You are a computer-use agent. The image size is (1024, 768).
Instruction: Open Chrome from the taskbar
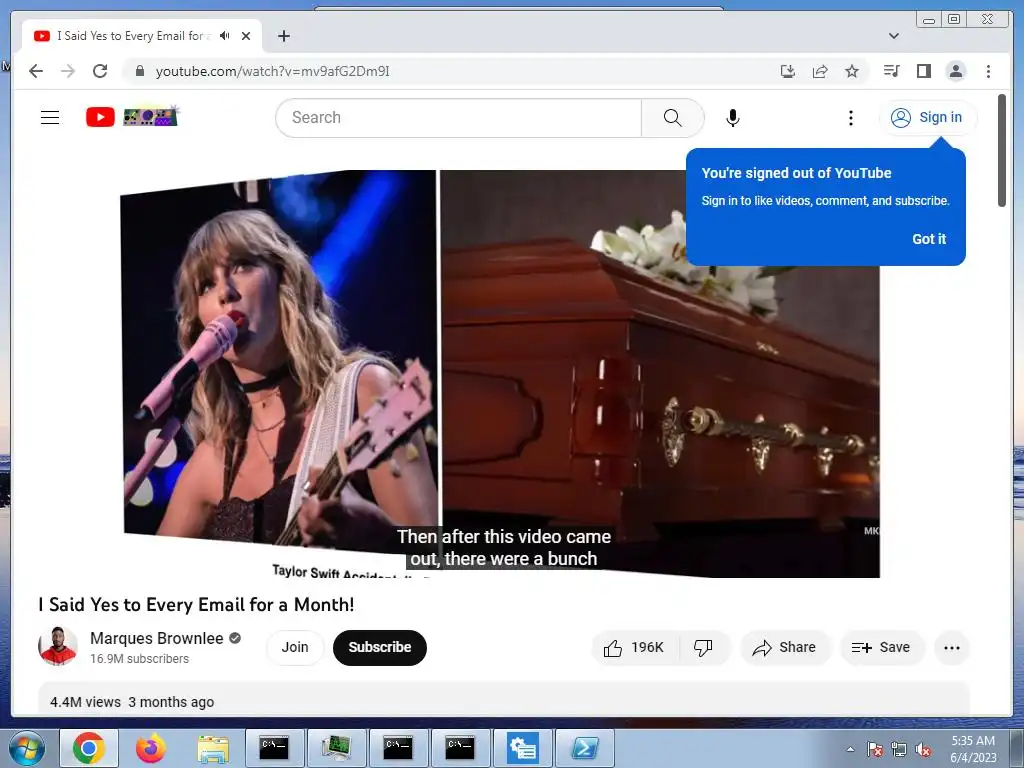[89, 748]
